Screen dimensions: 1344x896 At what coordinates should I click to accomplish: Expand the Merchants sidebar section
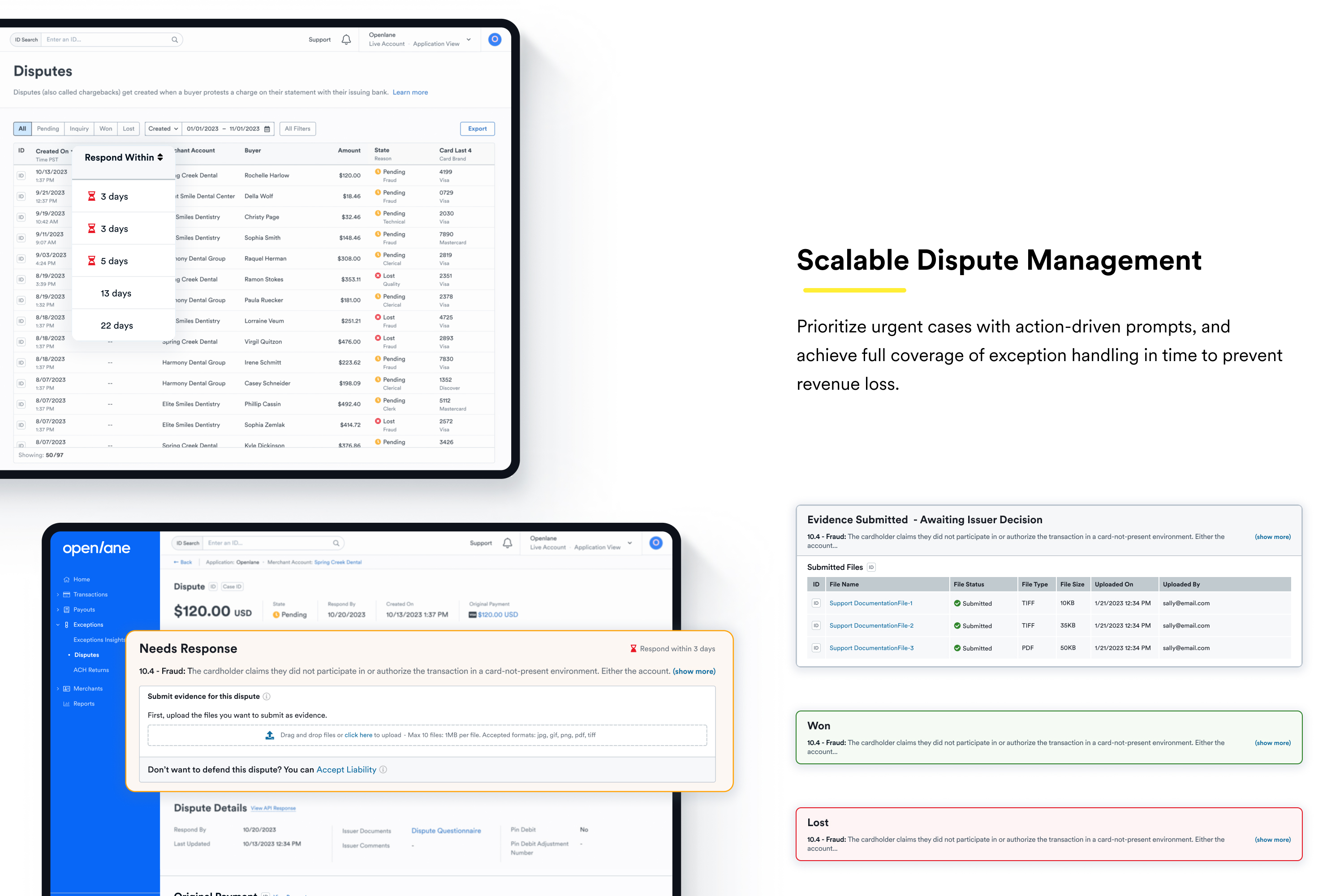(87, 689)
